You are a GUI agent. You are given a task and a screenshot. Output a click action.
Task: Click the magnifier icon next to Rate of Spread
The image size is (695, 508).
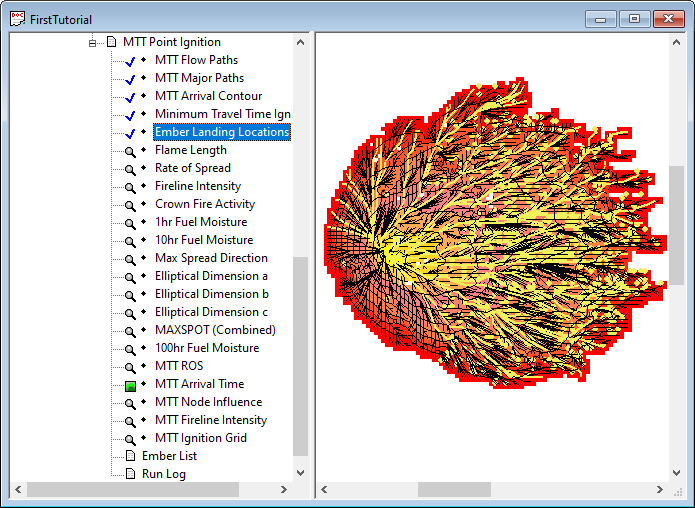pos(129,169)
